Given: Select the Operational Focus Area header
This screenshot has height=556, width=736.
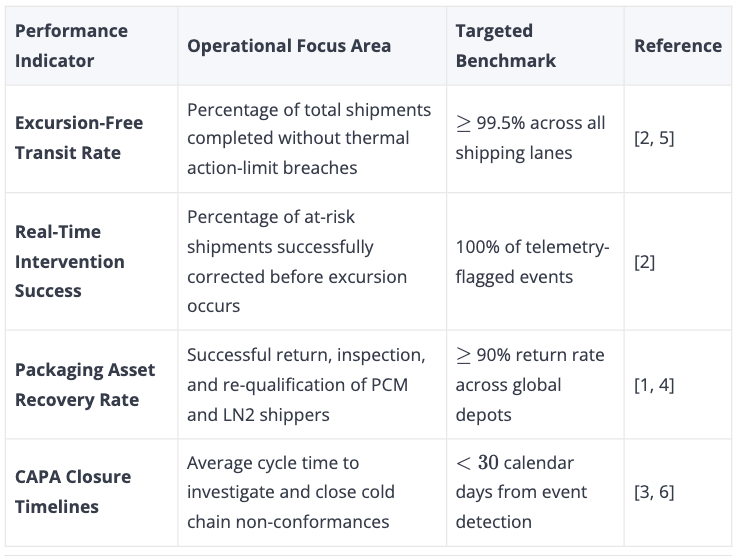Looking at the screenshot, I should pos(289,46).
